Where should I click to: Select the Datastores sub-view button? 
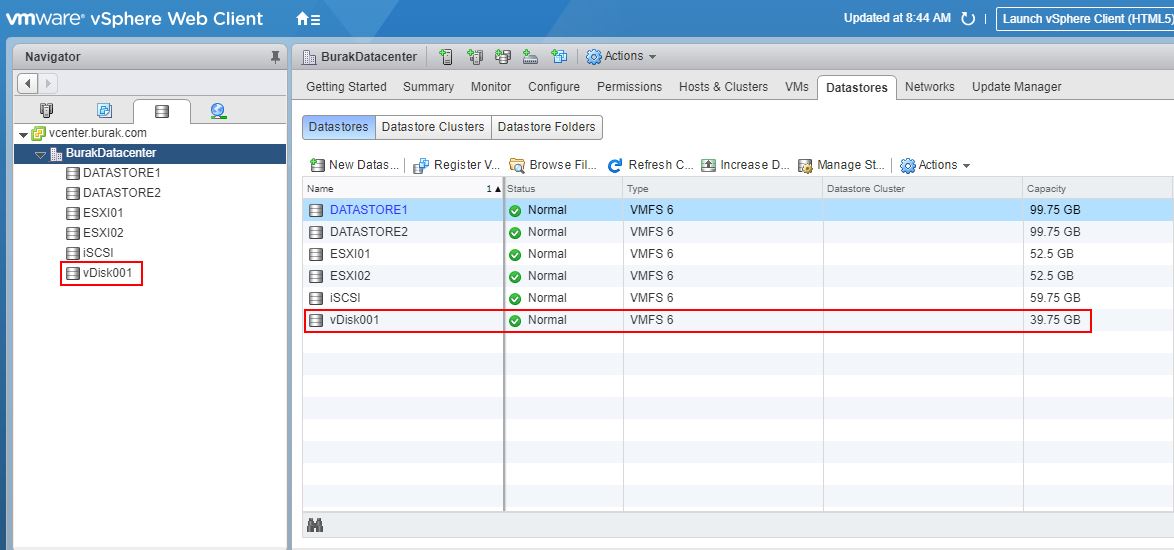click(x=338, y=127)
